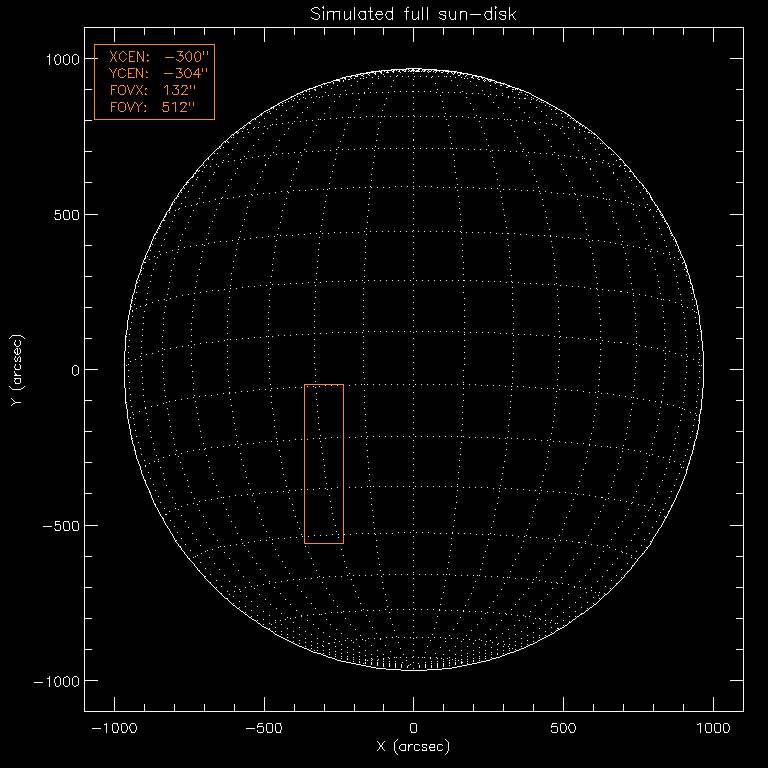The height and width of the screenshot is (768, 768).
Task: Click the 'X (arcsec)' axis label
Action: [x=413, y=747]
